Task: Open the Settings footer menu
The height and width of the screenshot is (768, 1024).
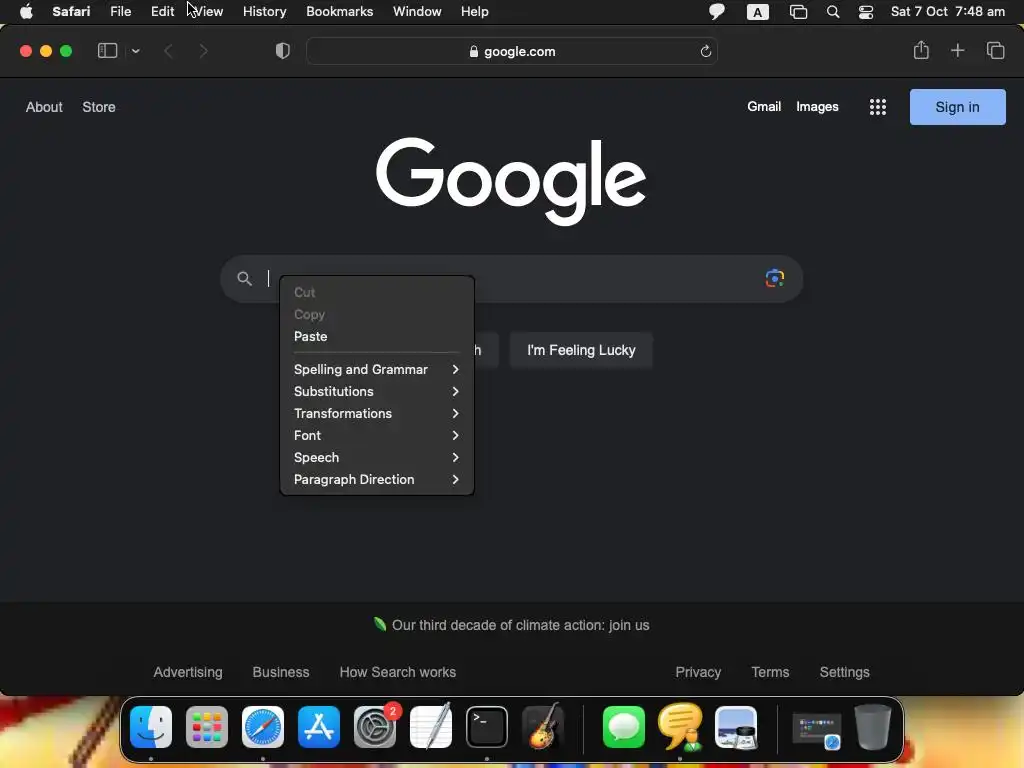Action: coord(844,672)
